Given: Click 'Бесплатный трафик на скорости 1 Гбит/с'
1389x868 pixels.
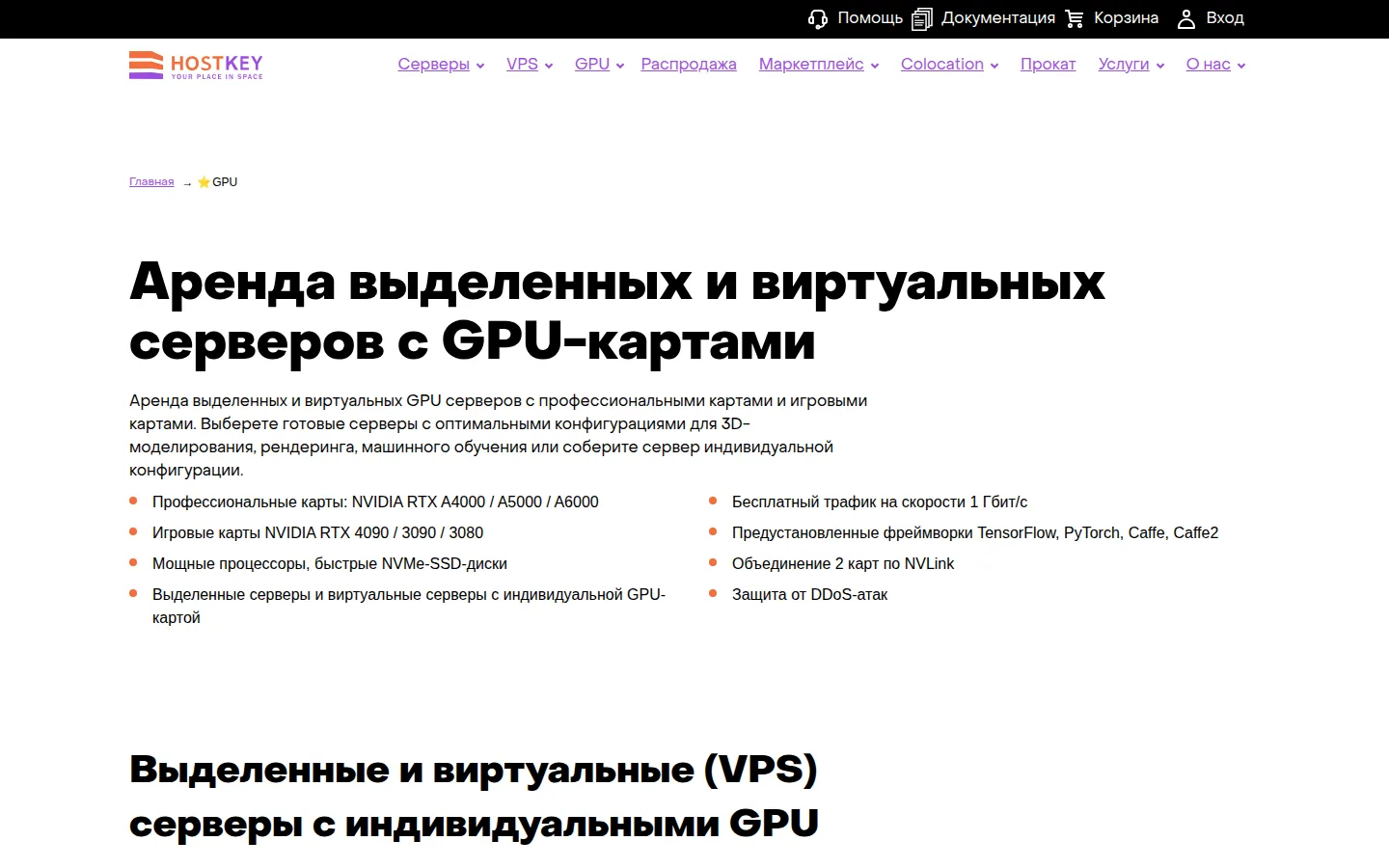Looking at the screenshot, I should coord(880,502).
